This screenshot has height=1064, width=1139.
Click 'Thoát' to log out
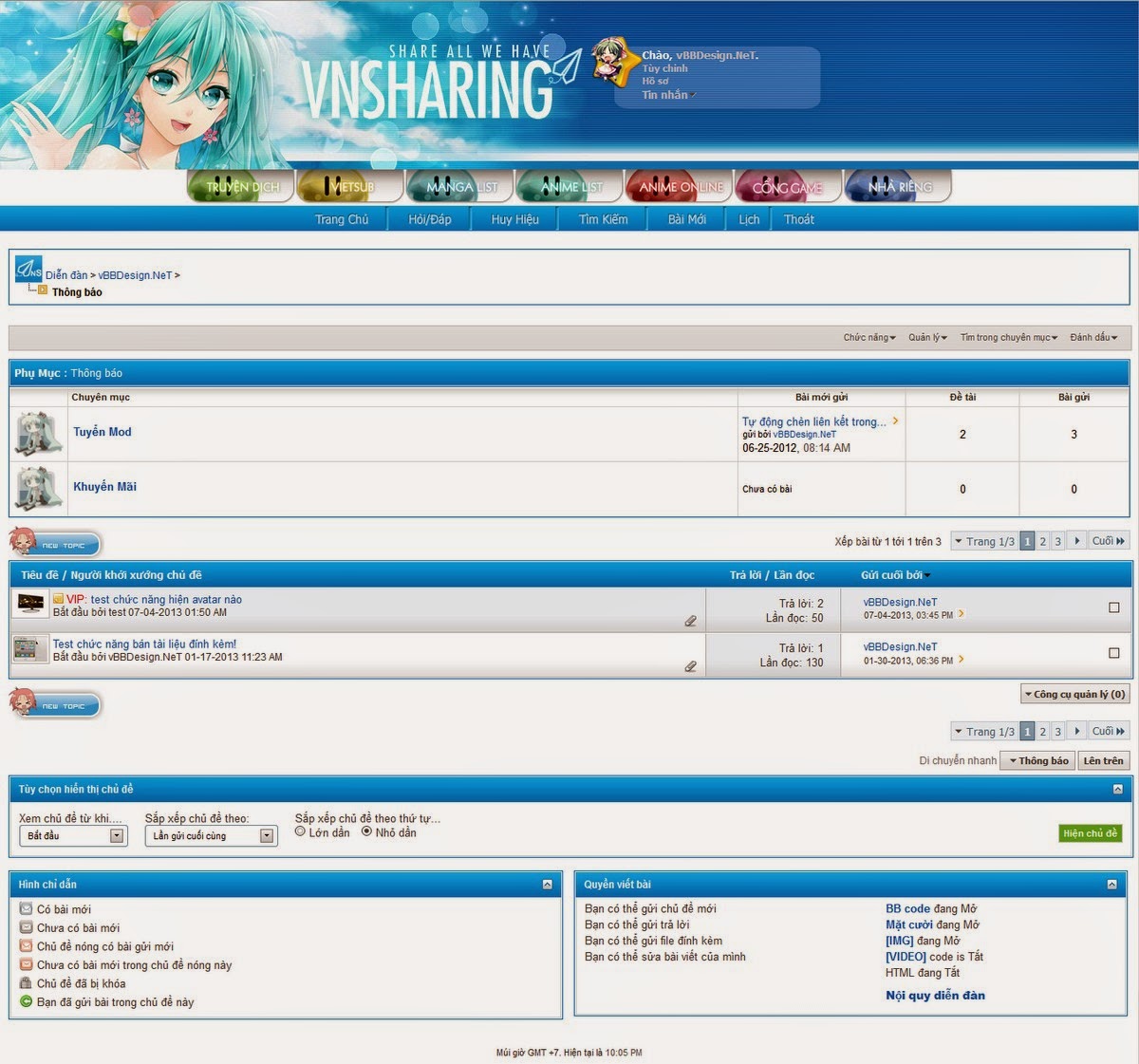pyautogui.click(x=799, y=219)
